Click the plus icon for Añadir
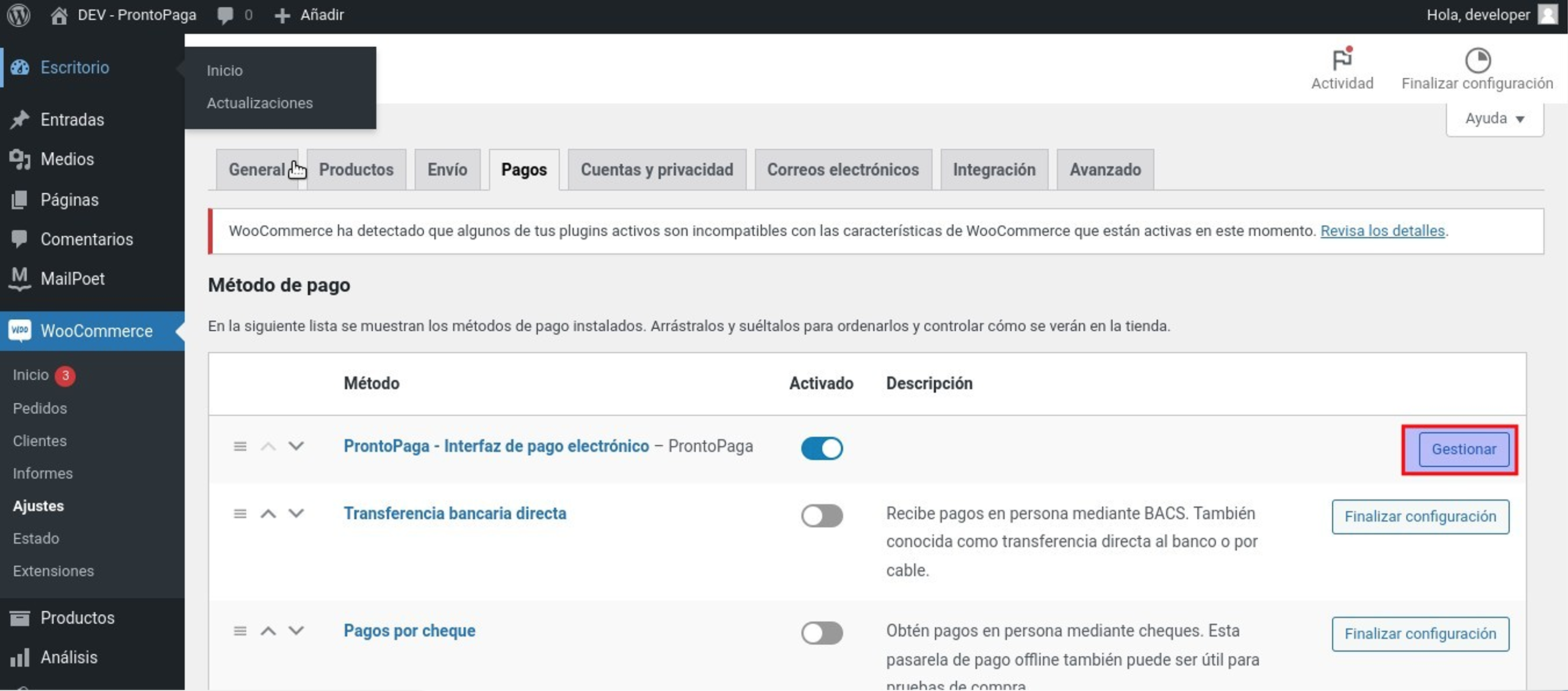Screen dimensions: 1568x691 [x=282, y=15]
